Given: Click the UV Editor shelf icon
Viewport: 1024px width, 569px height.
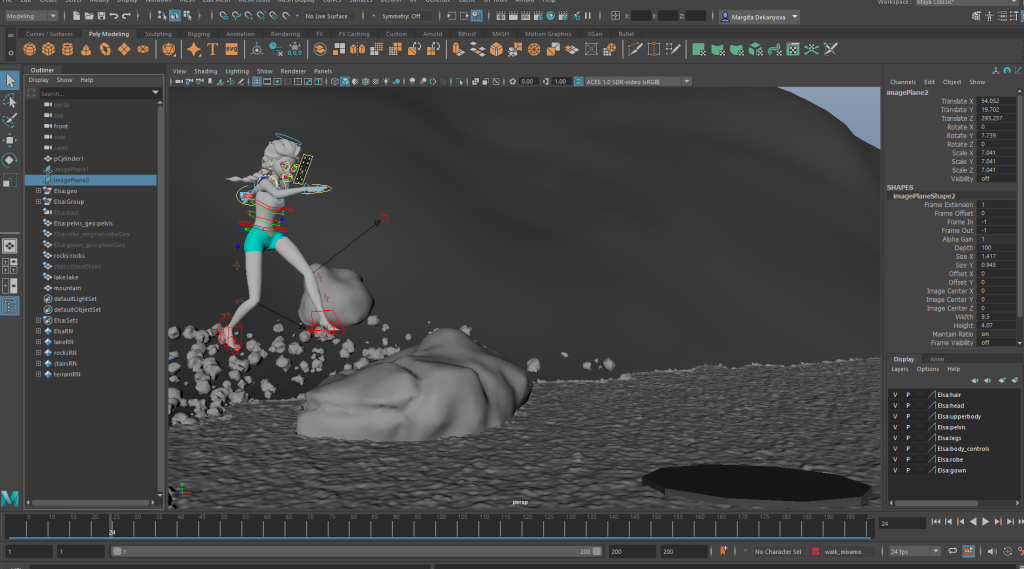Looking at the screenshot, I should click(x=793, y=50).
